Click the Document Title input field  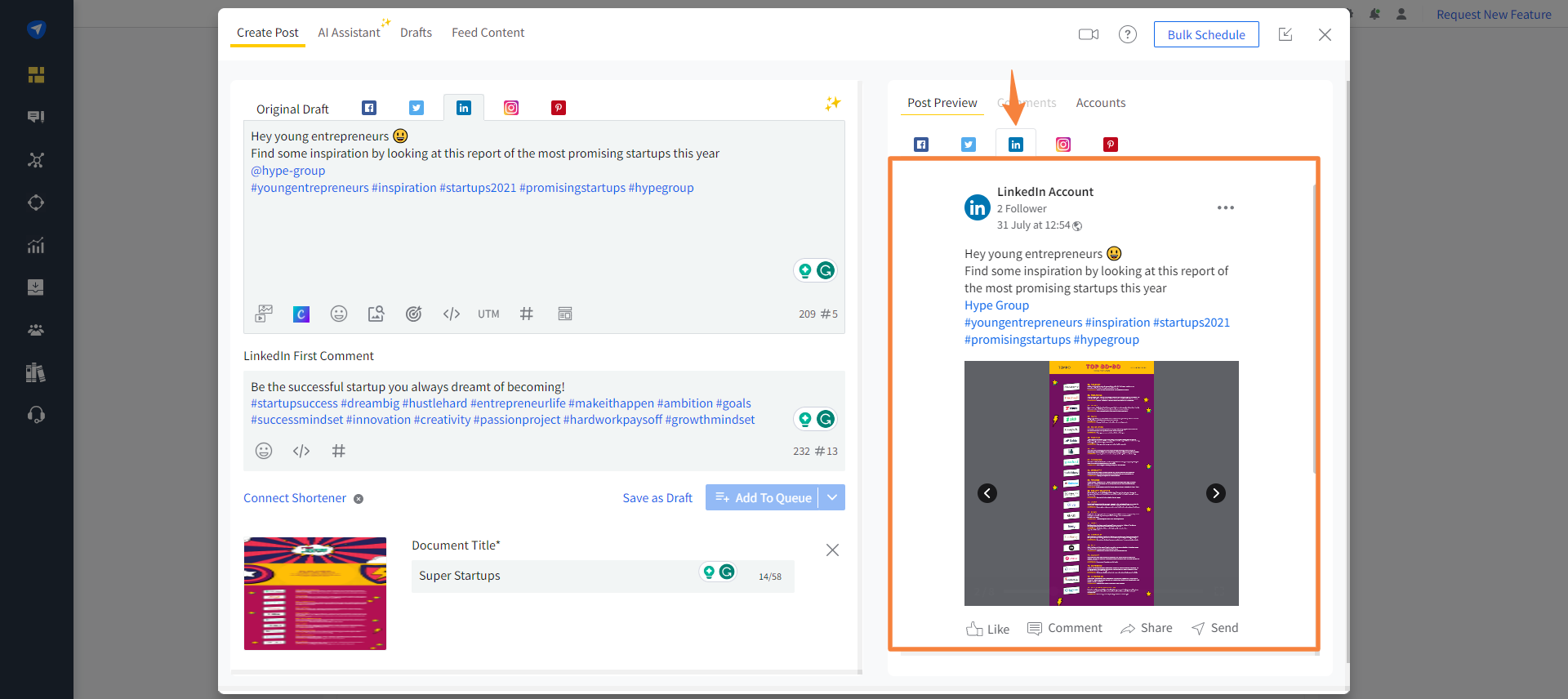(x=555, y=576)
